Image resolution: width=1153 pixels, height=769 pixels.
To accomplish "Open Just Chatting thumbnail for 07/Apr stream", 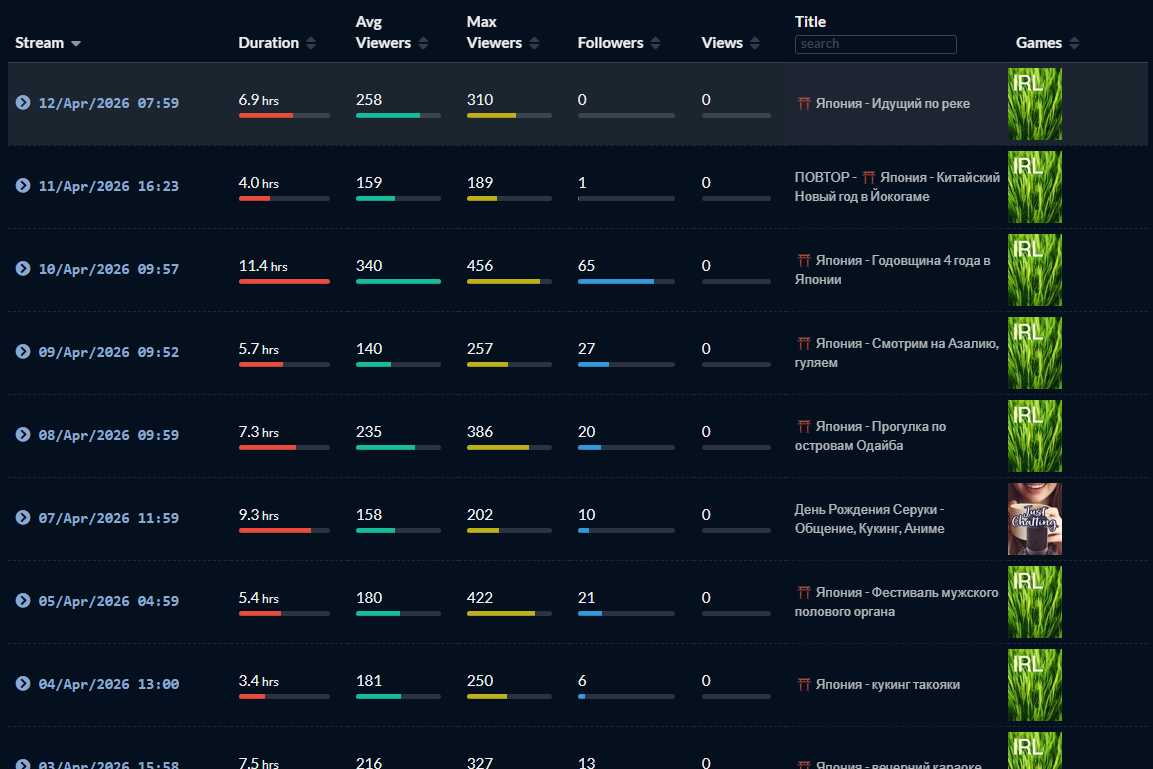I will (x=1035, y=519).
